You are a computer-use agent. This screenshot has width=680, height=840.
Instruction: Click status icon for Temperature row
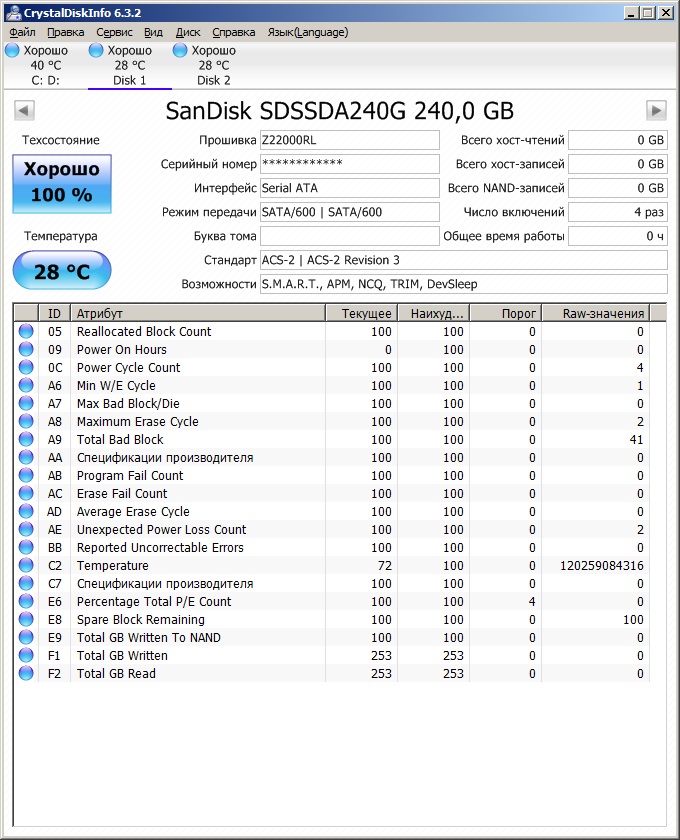[26, 566]
